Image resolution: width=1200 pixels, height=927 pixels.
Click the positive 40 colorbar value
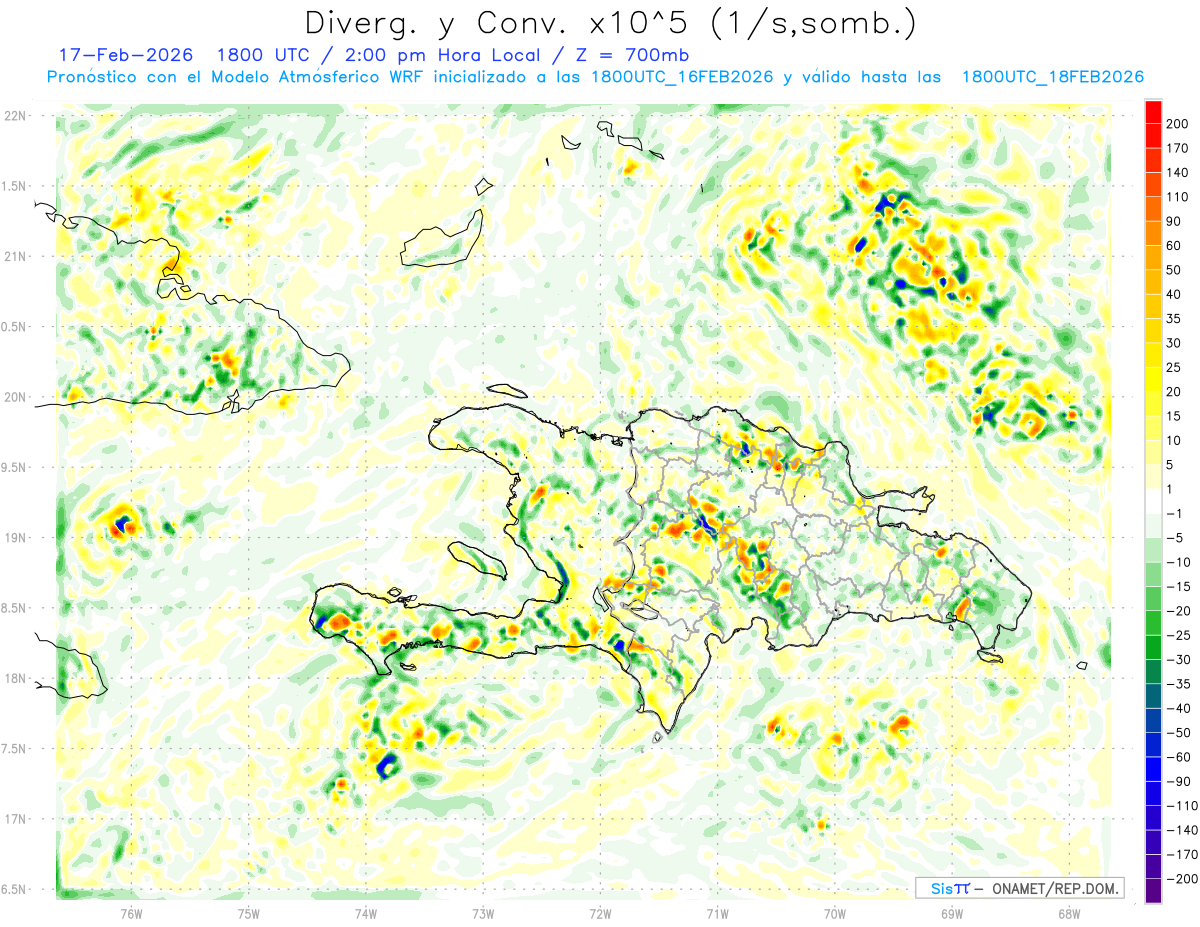click(1175, 295)
